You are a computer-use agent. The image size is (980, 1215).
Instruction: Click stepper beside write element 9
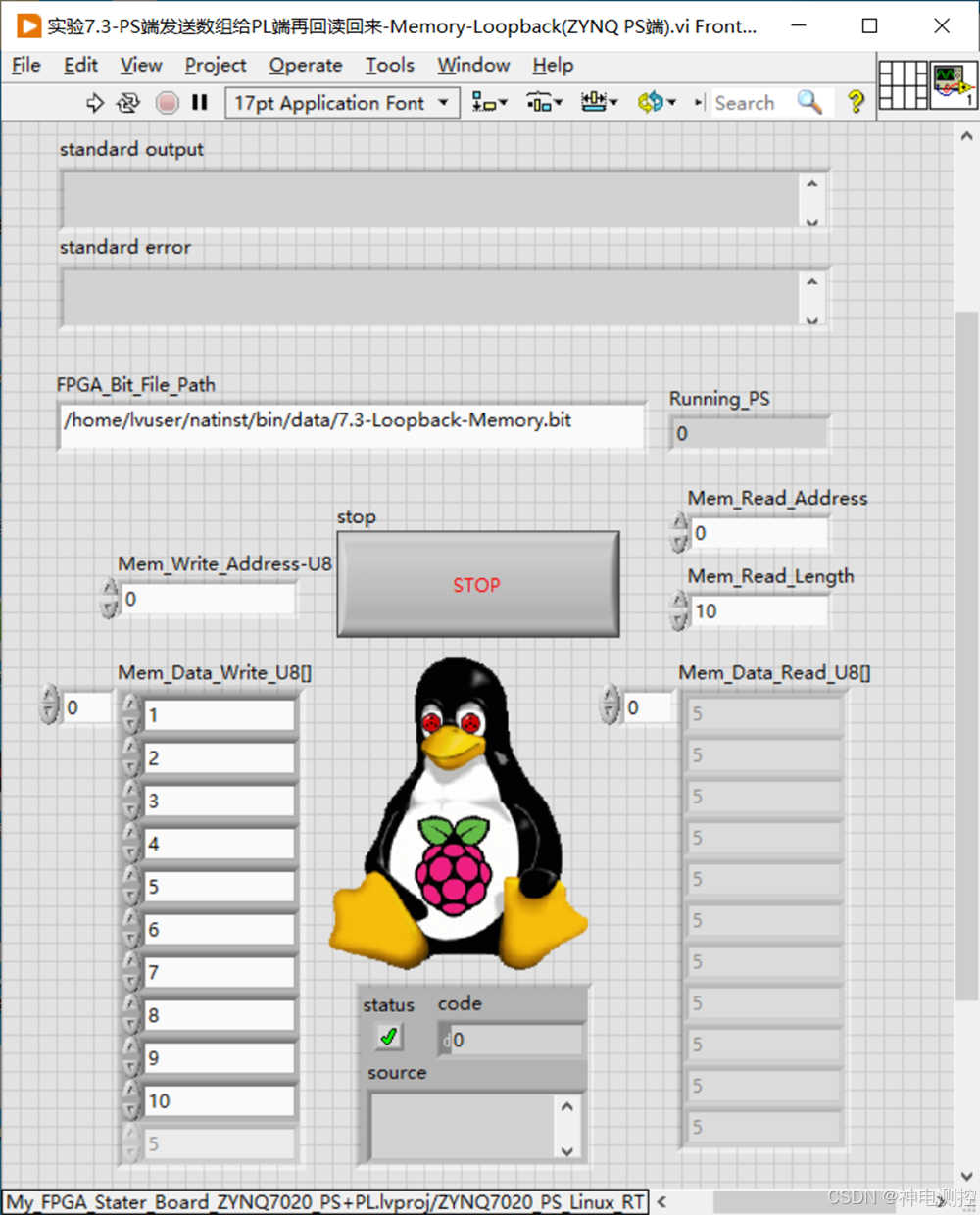click(131, 1058)
